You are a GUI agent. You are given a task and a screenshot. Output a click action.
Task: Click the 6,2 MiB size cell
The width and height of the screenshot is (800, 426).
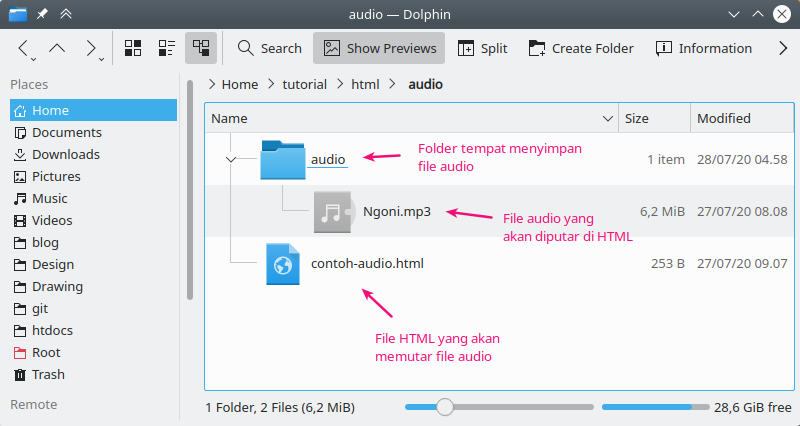click(662, 211)
